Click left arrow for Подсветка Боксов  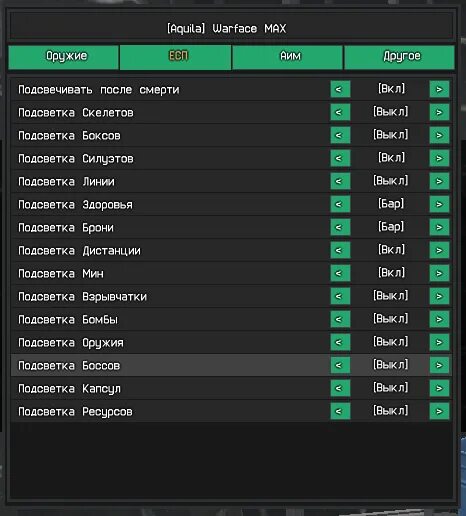coord(340,135)
